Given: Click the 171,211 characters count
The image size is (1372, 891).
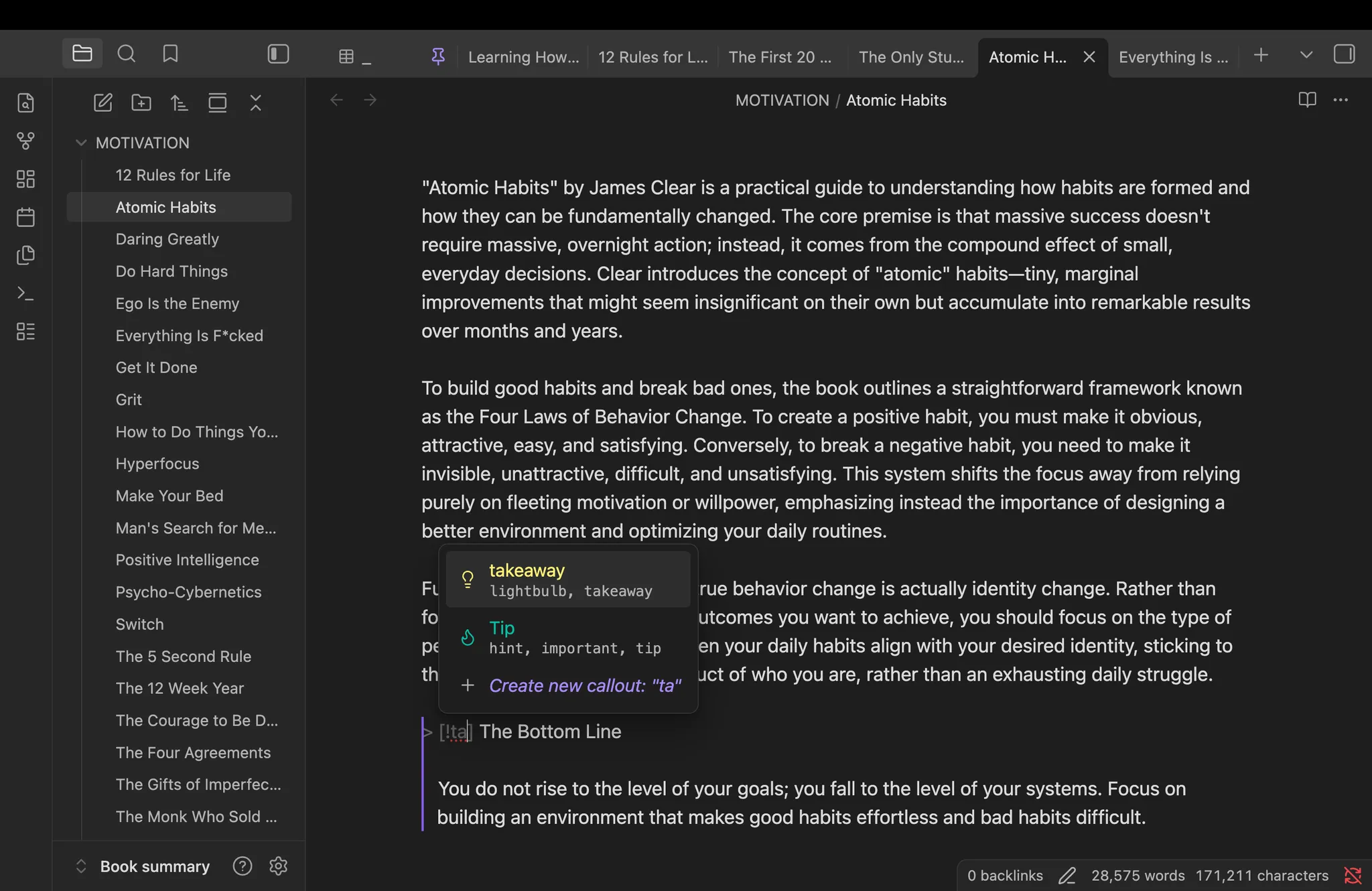Looking at the screenshot, I should click(1262, 876).
